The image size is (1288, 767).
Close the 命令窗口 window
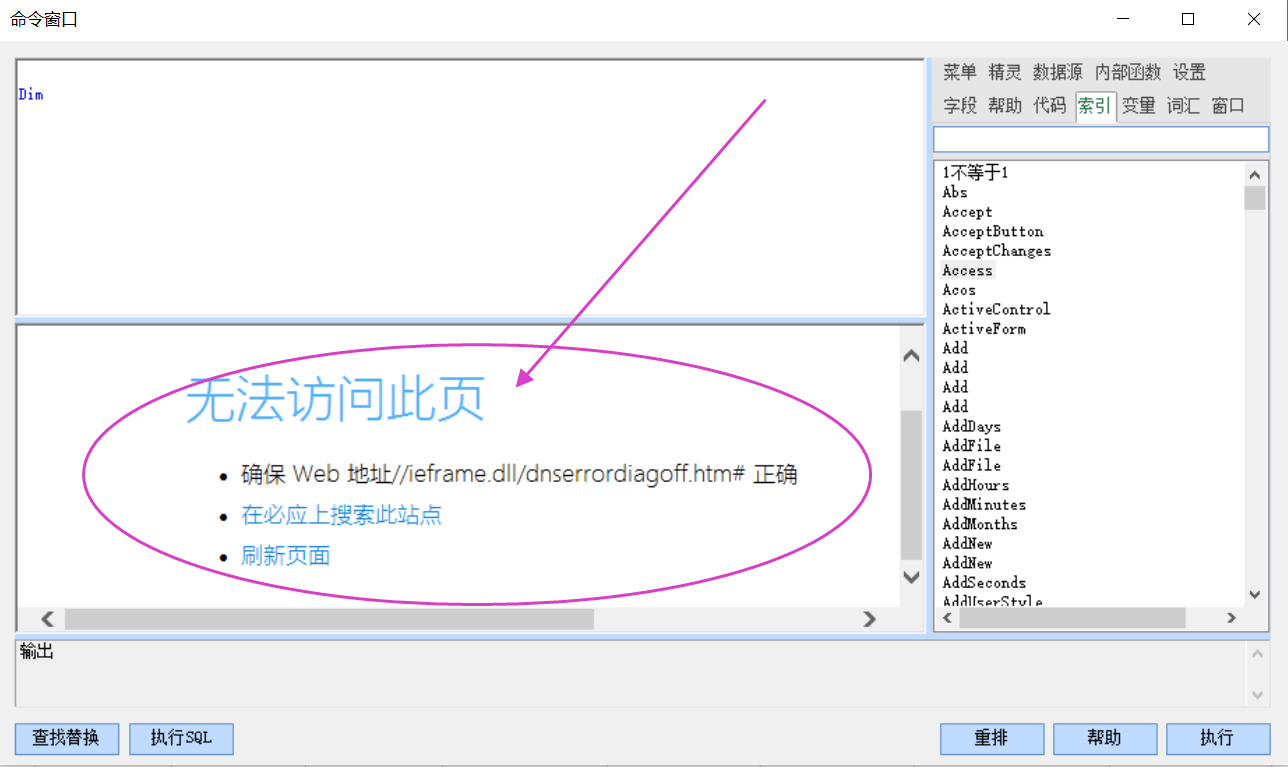tap(1253, 19)
